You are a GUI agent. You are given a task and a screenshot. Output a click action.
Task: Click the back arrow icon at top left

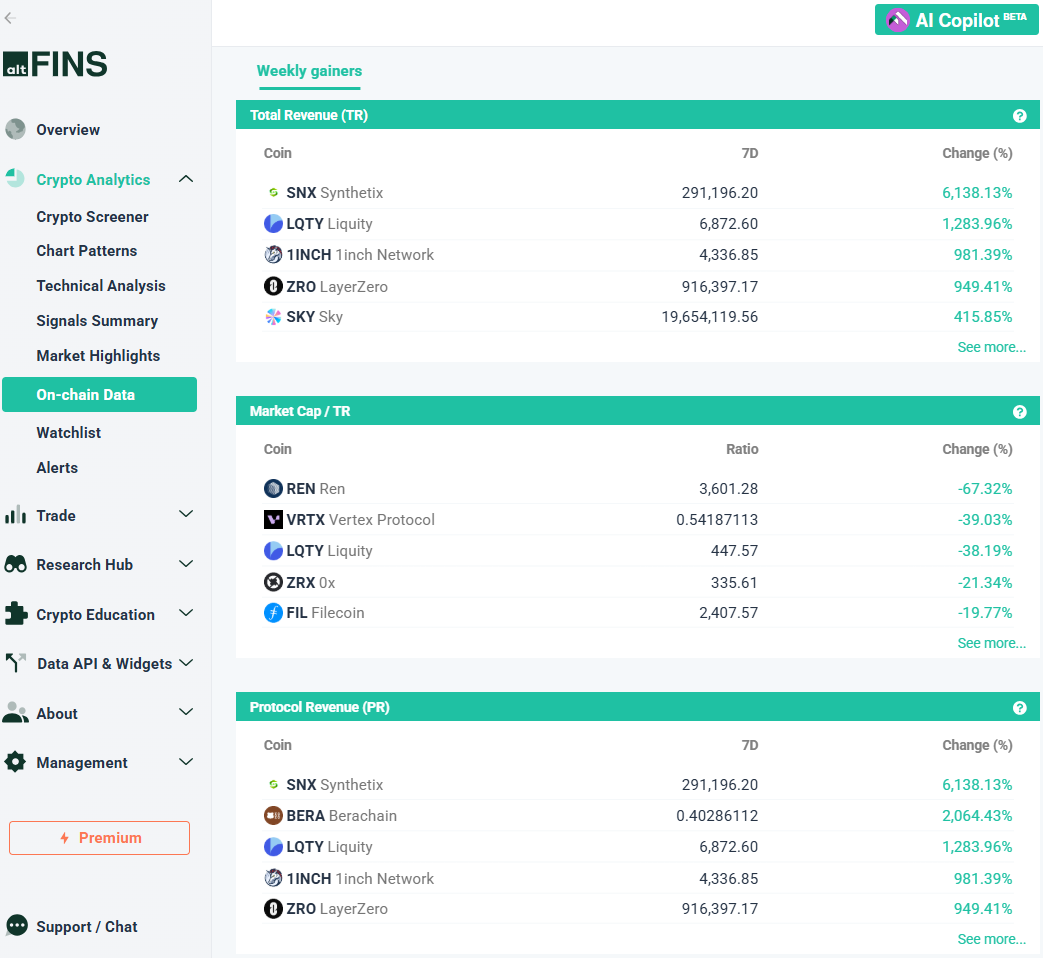point(9,18)
